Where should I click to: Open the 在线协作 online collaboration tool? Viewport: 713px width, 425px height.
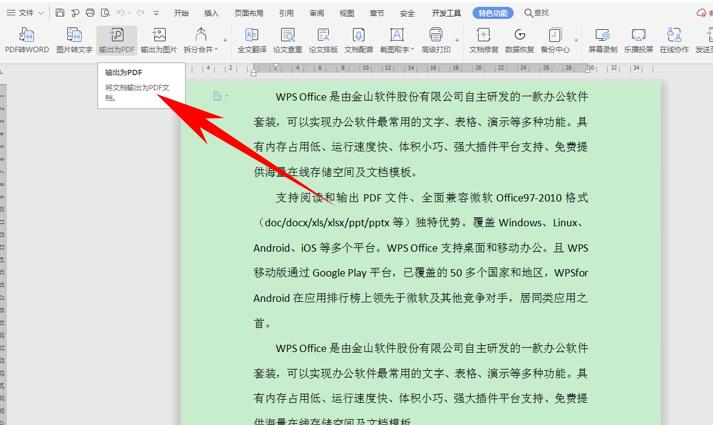674,40
